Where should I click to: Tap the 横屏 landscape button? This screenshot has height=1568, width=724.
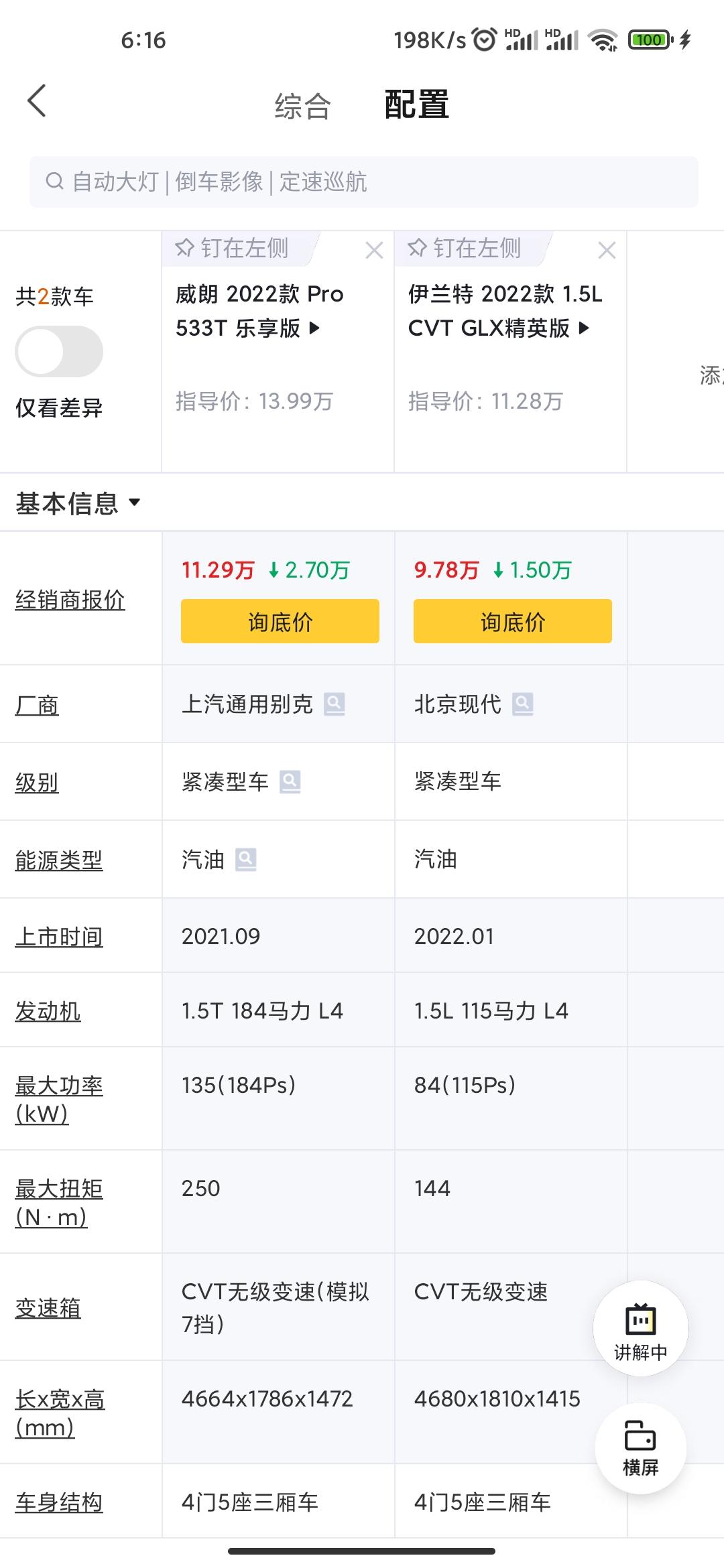(x=641, y=1449)
